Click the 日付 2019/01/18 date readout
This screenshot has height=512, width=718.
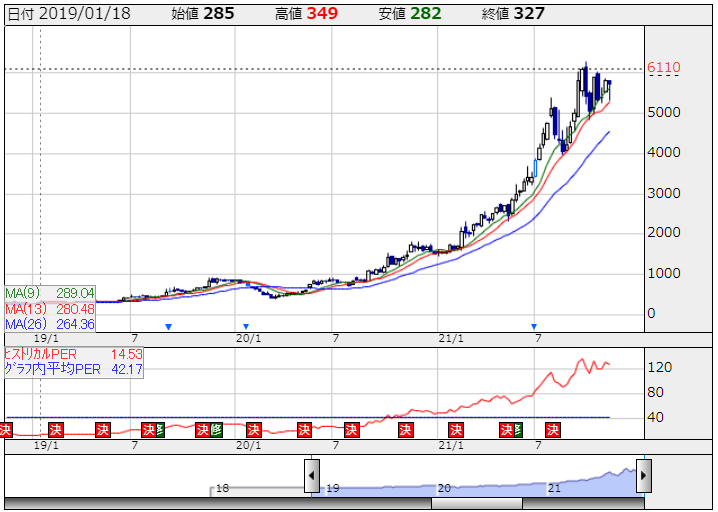(69, 14)
